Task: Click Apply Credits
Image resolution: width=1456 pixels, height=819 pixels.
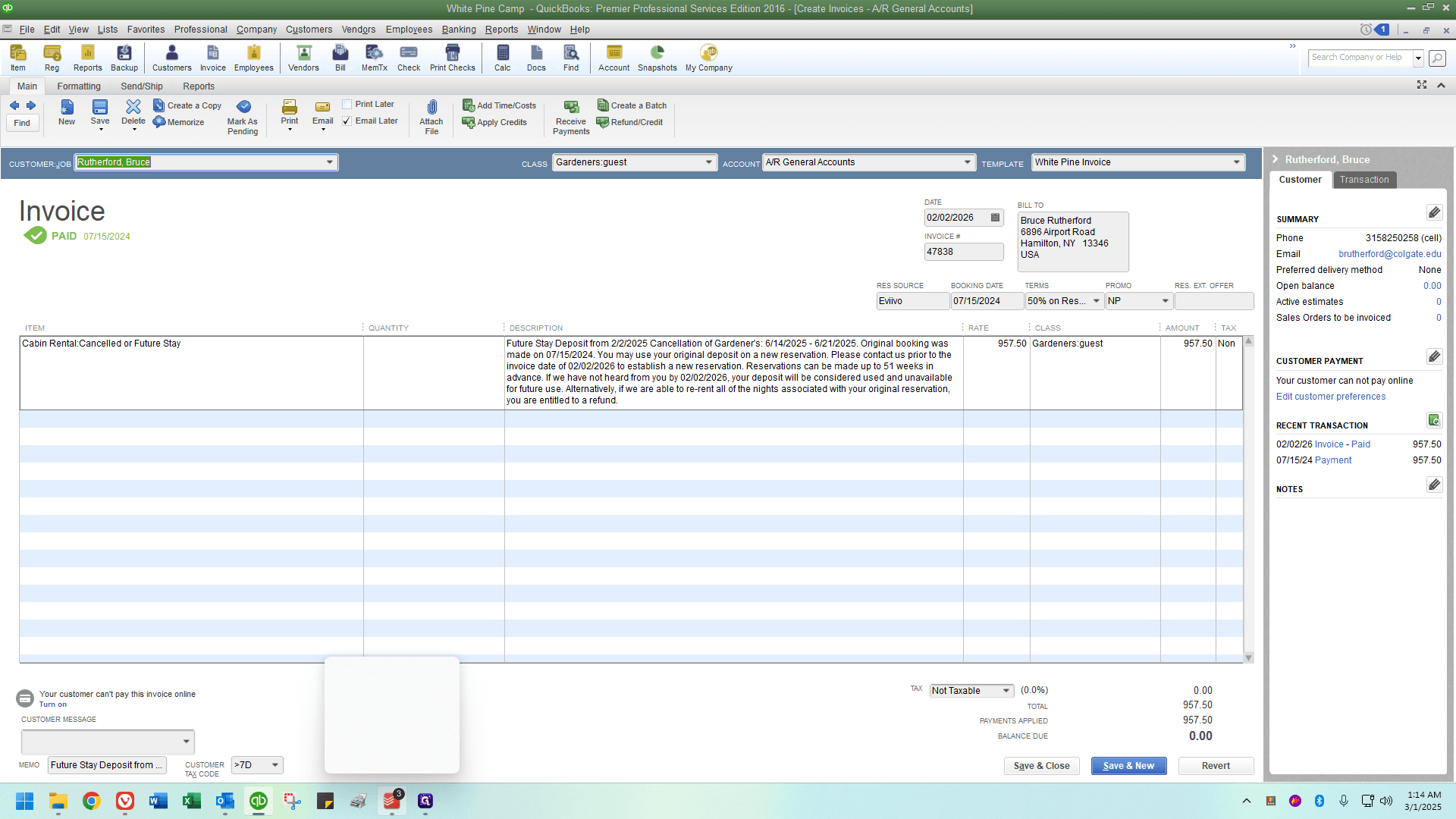Action: 494,122
